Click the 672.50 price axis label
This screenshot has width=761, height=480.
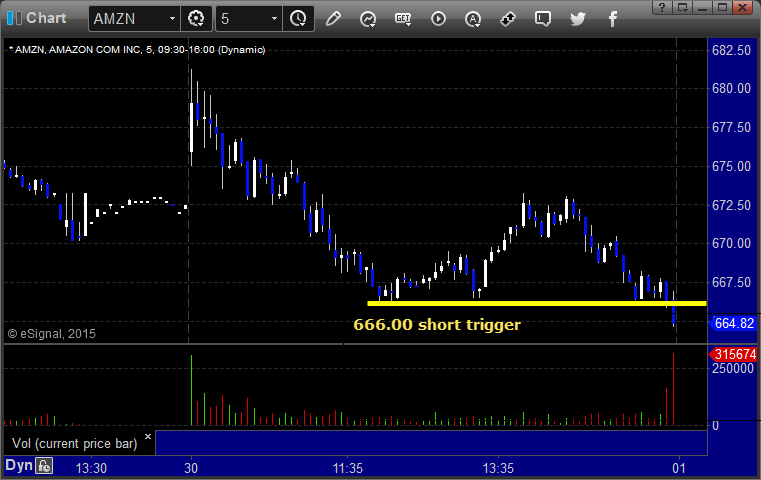tap(731, 205)
